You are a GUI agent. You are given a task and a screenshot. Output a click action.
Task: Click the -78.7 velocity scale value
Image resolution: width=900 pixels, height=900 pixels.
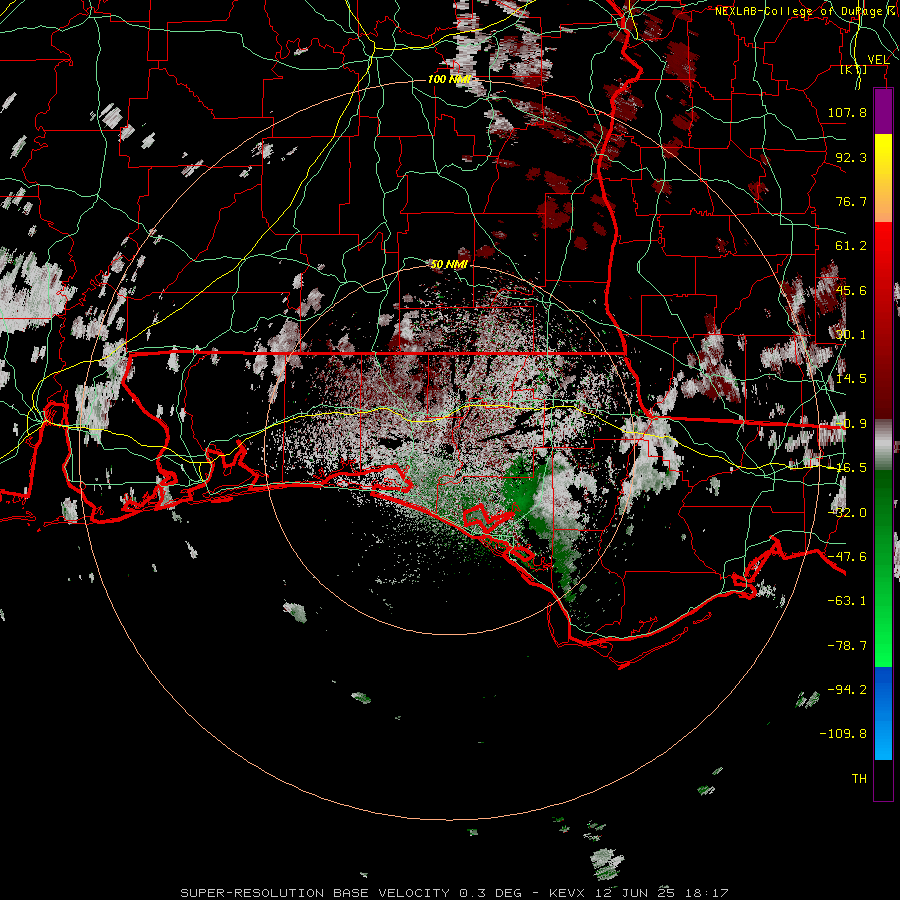[x=847, y=646]
